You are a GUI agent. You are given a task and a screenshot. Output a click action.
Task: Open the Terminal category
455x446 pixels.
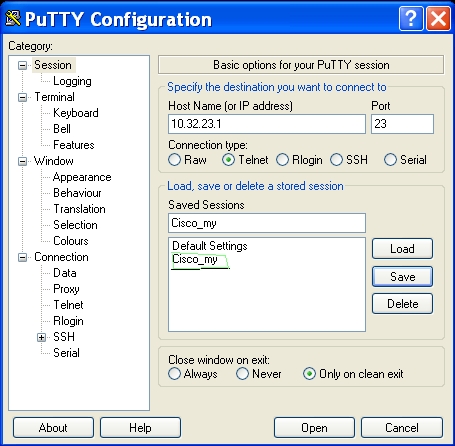point(55,97)
